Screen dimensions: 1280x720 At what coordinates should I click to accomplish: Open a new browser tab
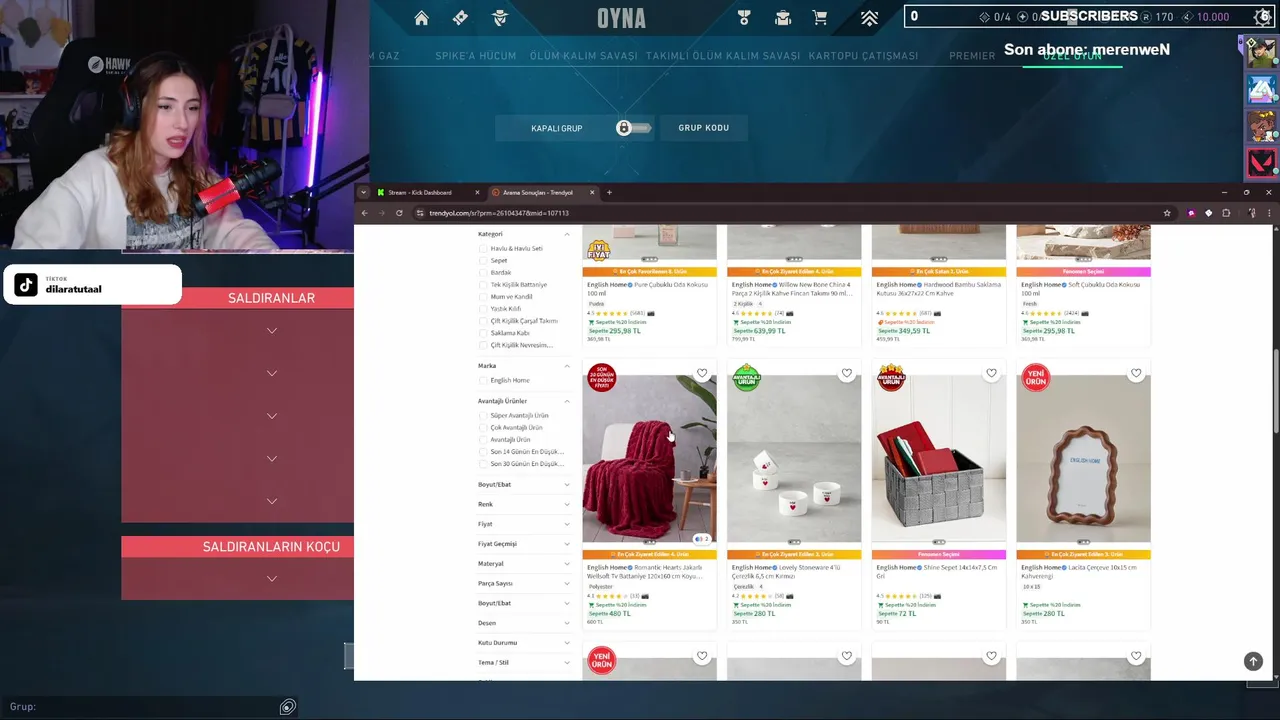point(610,192)
